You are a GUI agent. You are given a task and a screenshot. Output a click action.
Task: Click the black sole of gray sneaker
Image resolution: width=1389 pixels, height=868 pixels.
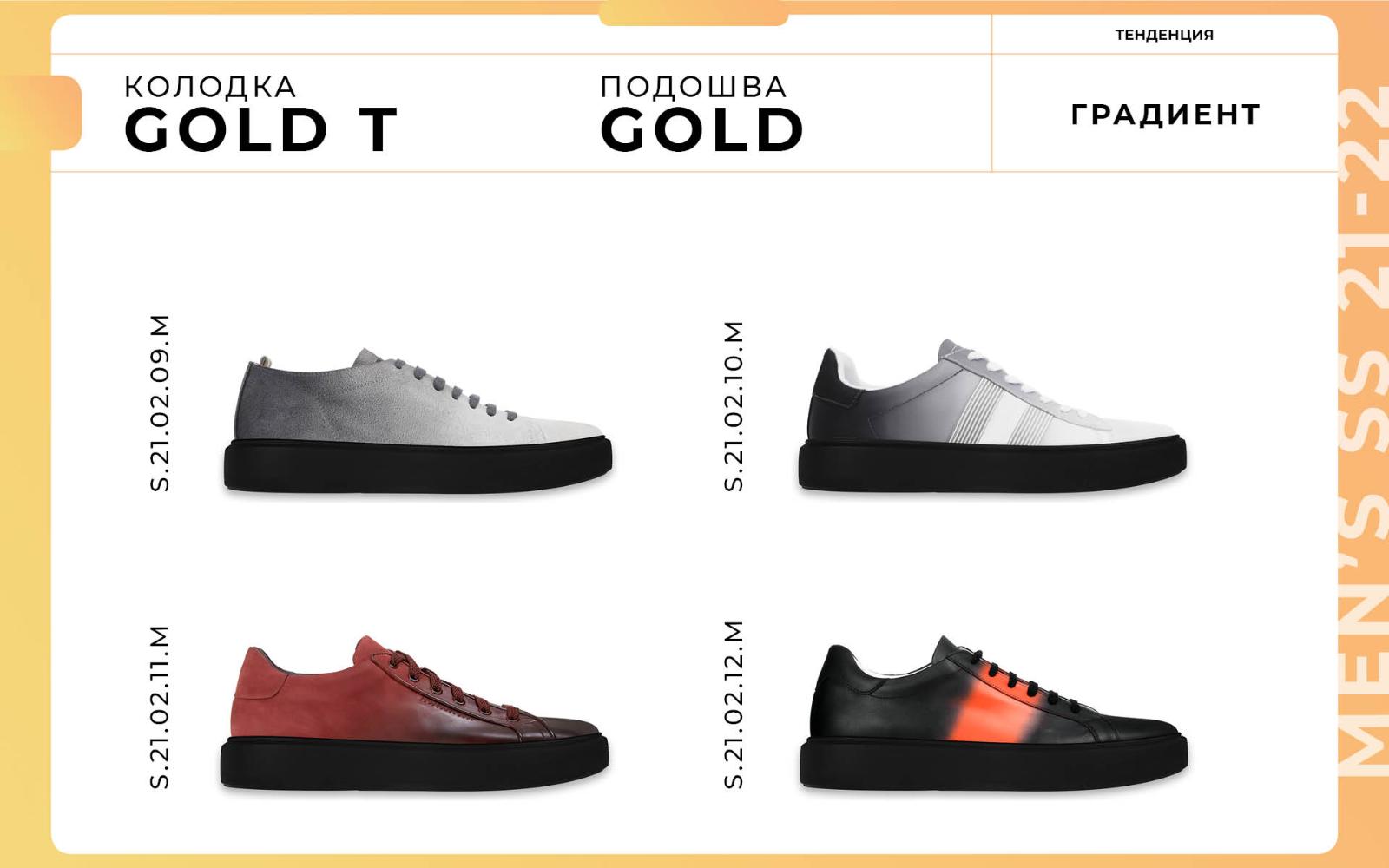[x=418, y=467]
